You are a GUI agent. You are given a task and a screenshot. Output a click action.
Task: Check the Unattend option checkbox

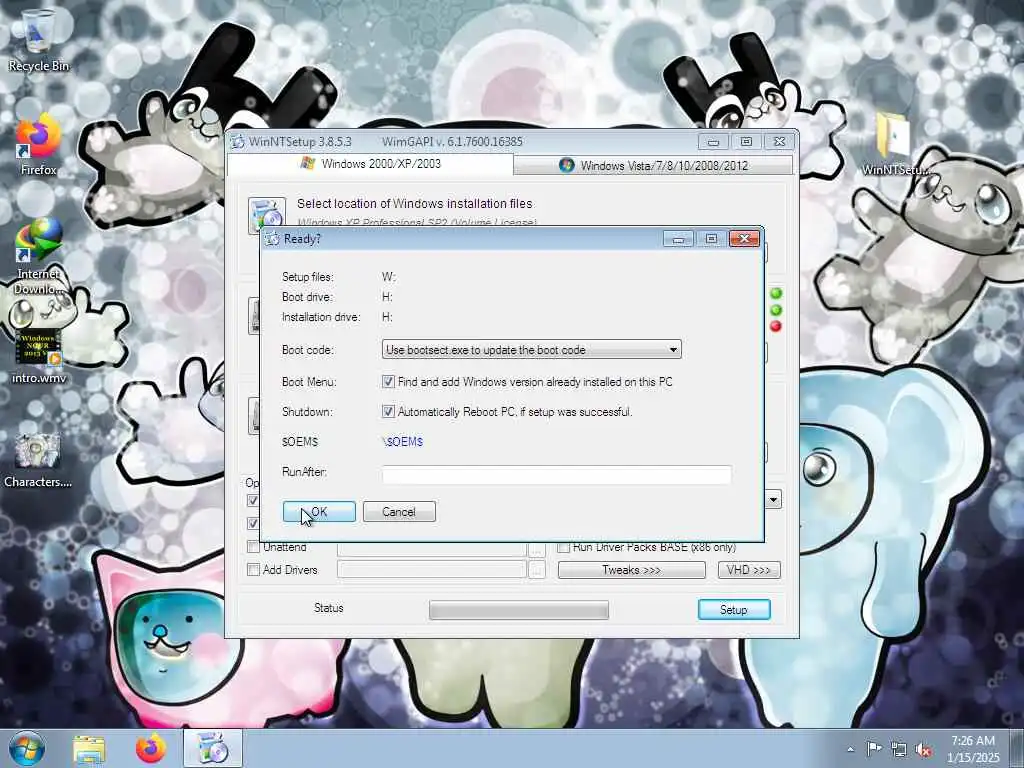click(x=253, y=547)
